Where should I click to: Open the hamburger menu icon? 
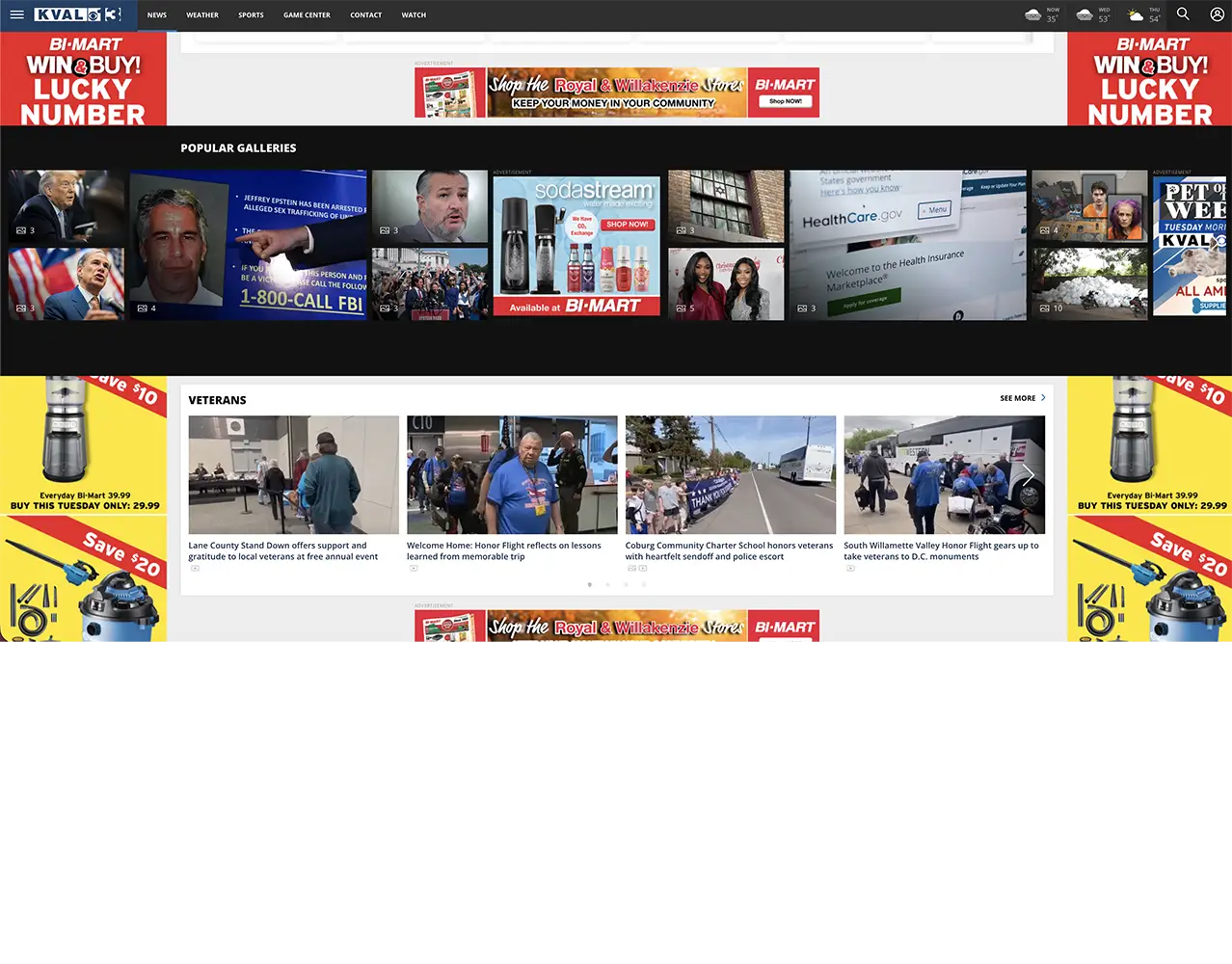(x=16, y=14)
